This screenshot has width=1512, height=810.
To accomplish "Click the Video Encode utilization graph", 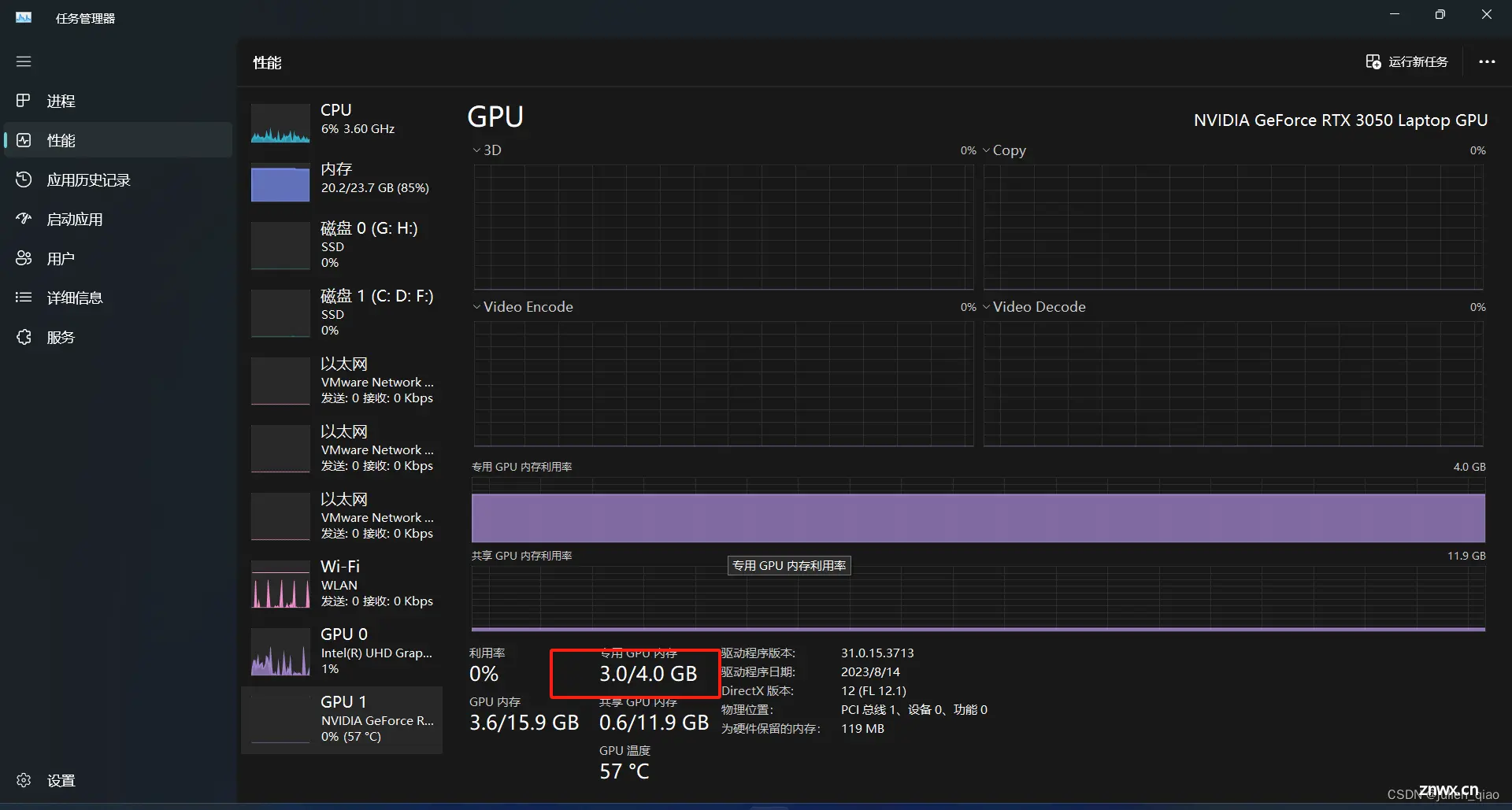I will pyautogui.click(x=723, y=383).
